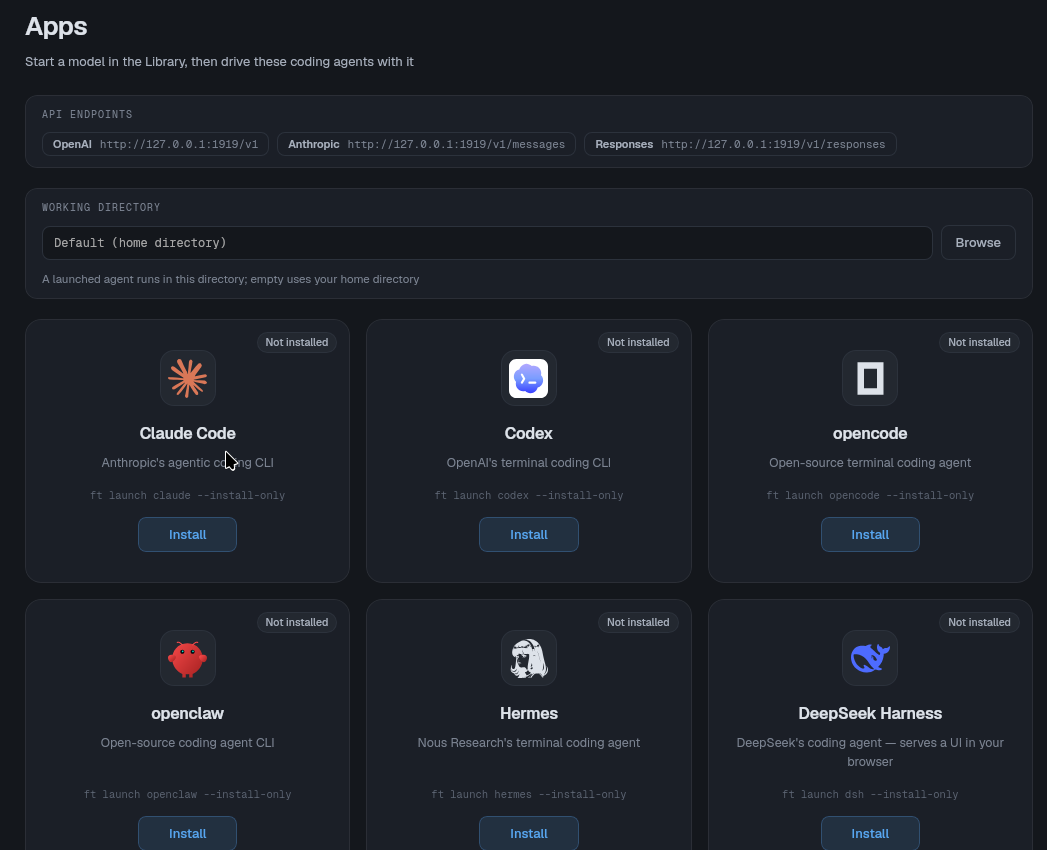Click DeepSeek's 'serves a UI in your browser' description
The image size is (1047, 850).
tap(869, 752)
